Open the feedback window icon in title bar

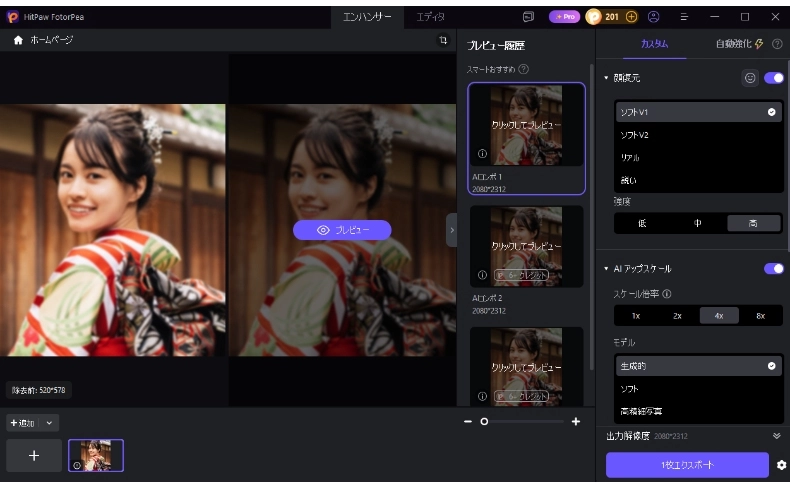[528, 17]
